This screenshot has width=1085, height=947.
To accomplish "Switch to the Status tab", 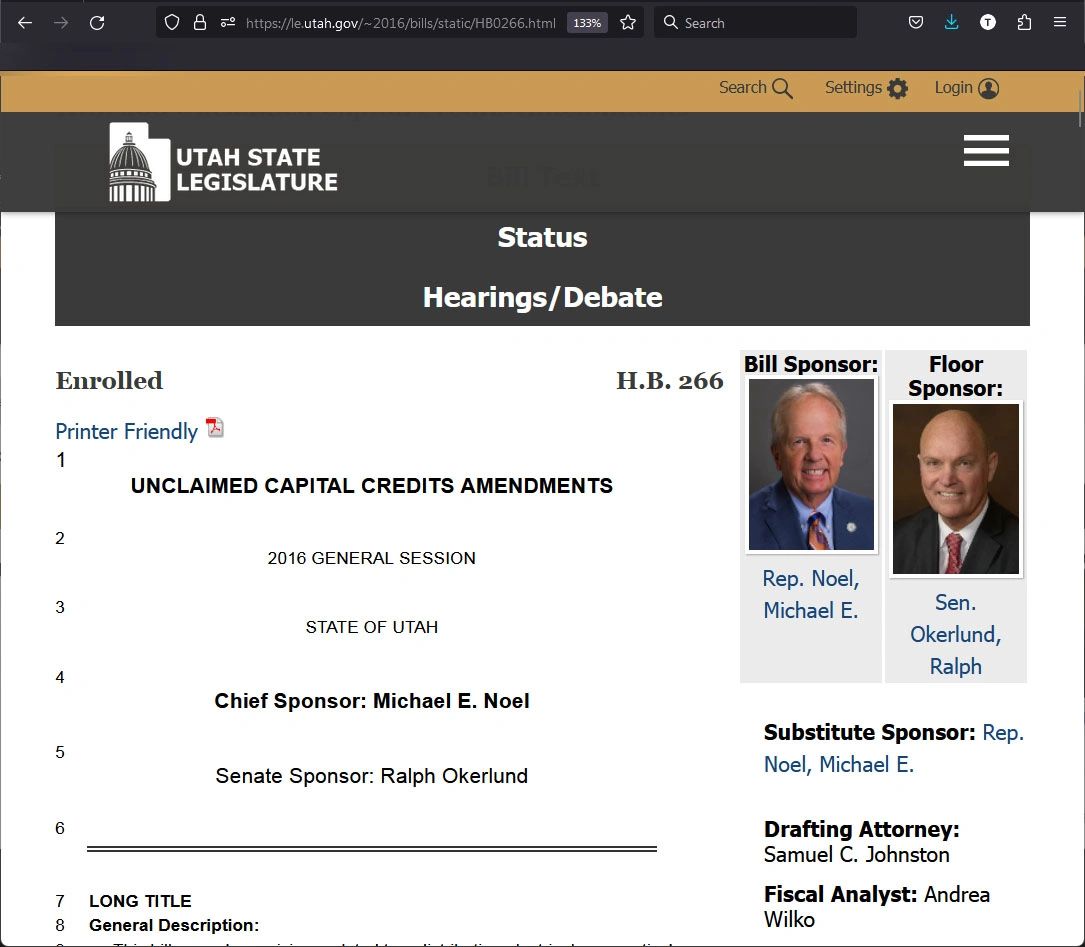I will pyautogui.click(x=542, y=238).
